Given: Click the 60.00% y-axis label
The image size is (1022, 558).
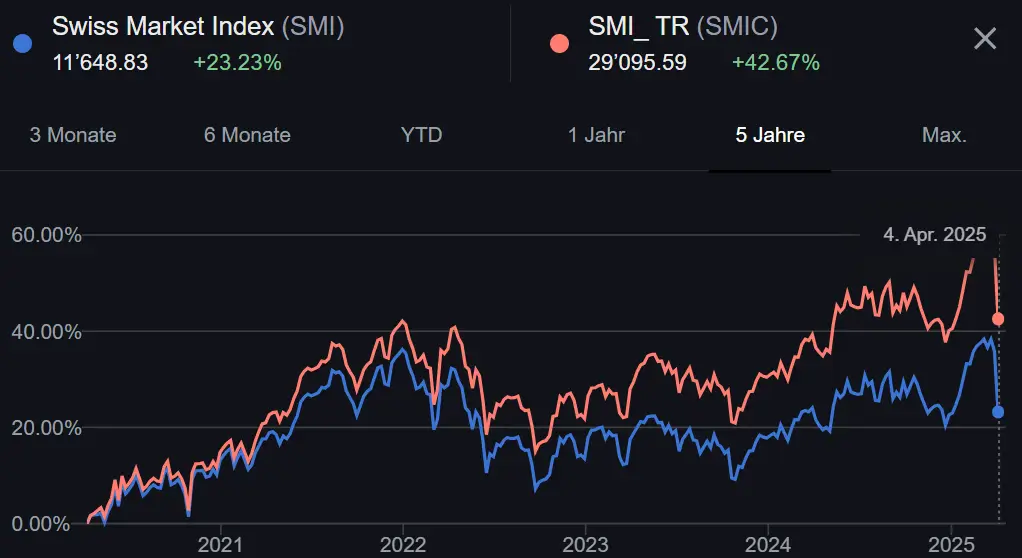Looking at the screenshot, I should (x=46, y=235).
